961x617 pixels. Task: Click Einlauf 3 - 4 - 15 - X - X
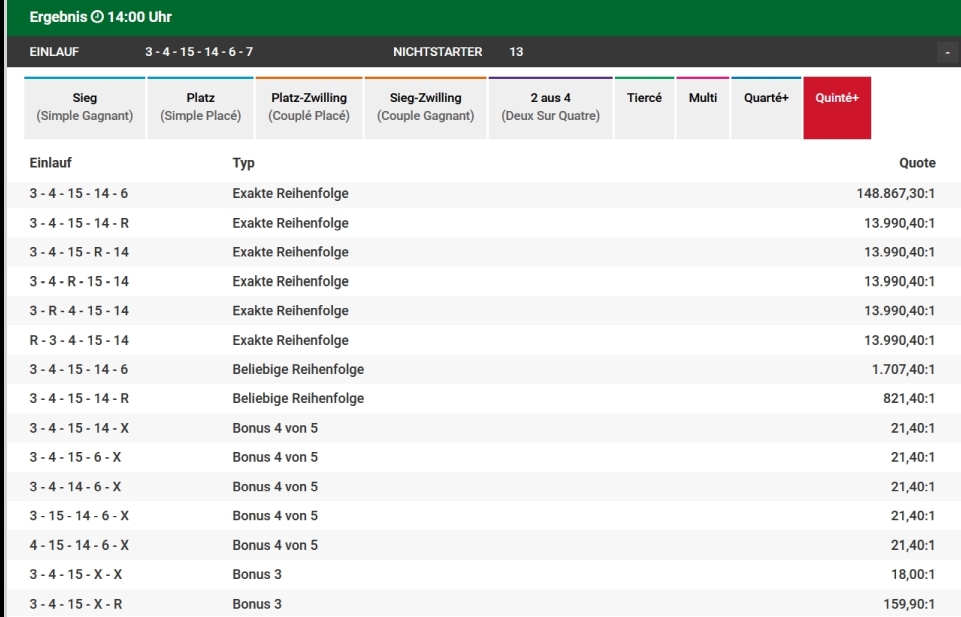(75, 574)
